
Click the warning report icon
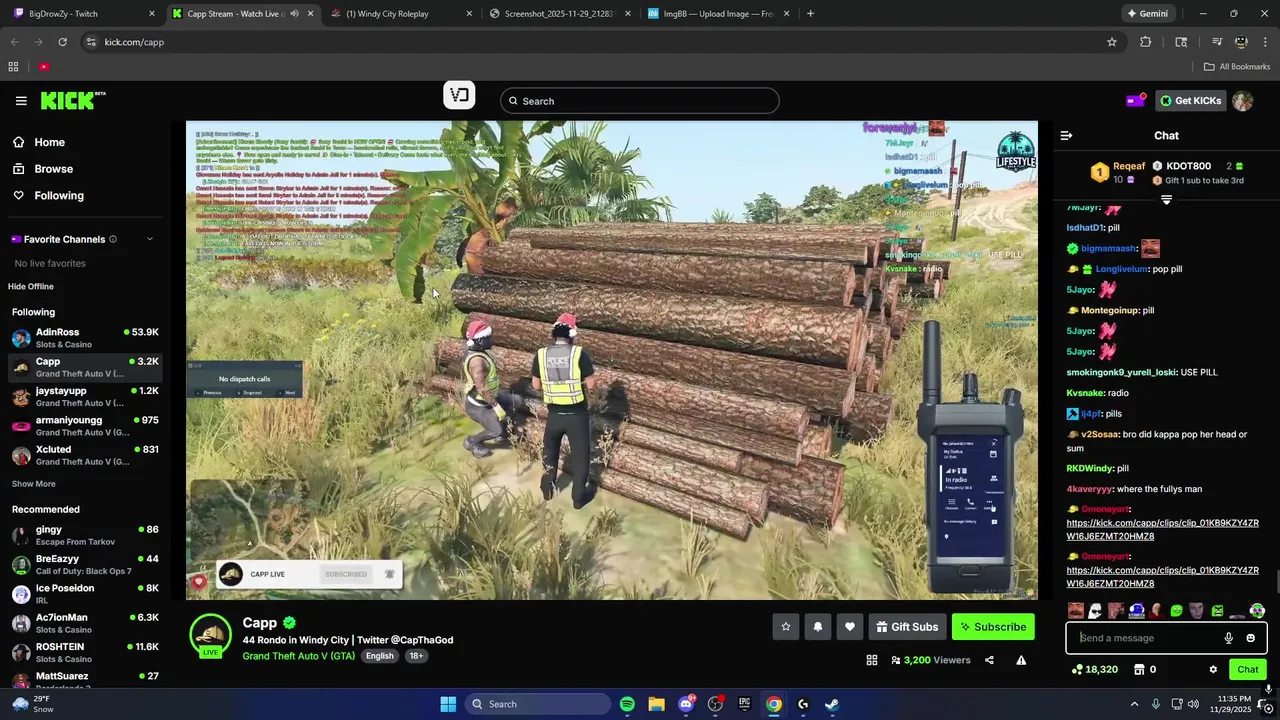pos(1021,660)
